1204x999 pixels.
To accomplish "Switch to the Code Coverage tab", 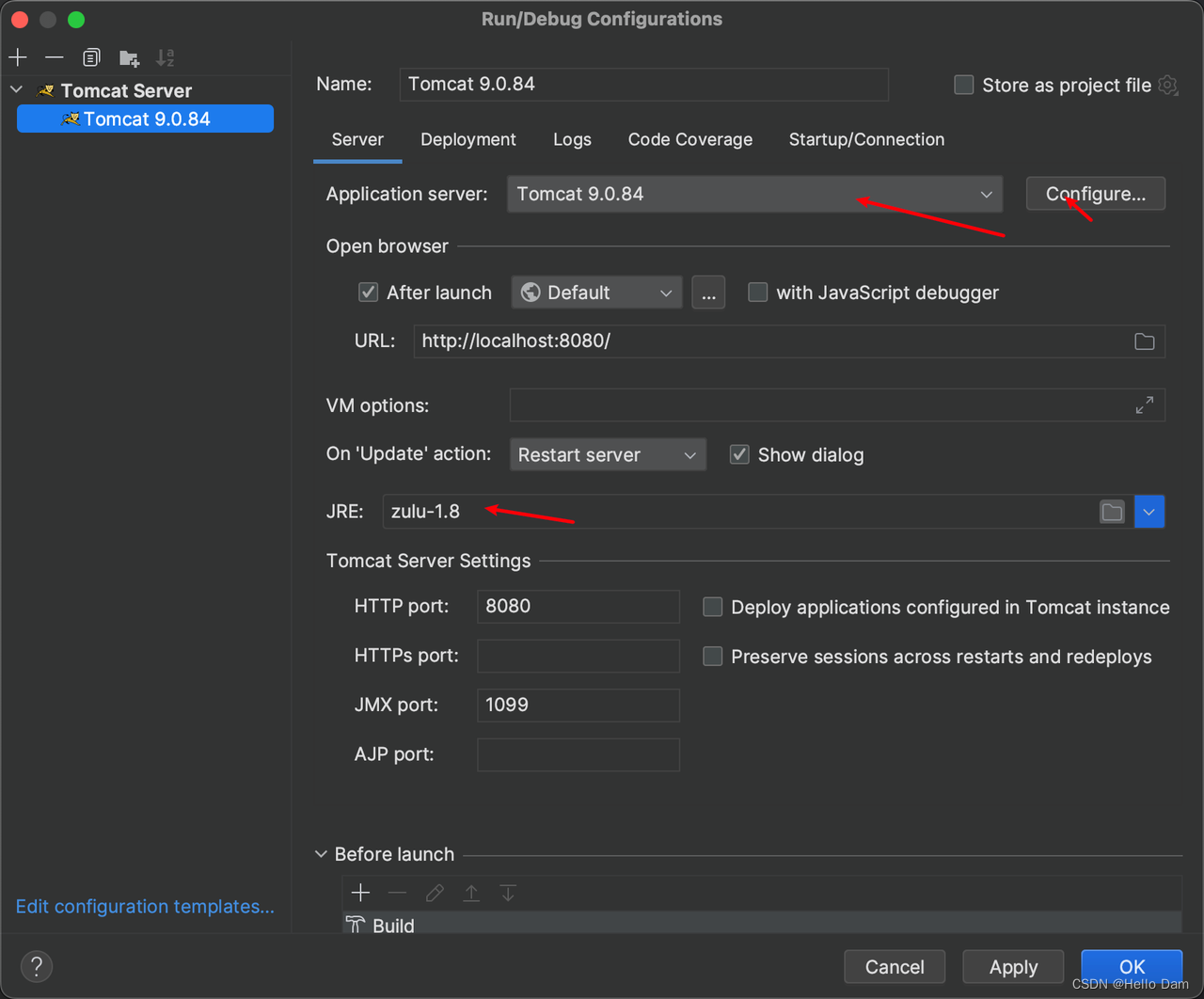I will point(690,139).
